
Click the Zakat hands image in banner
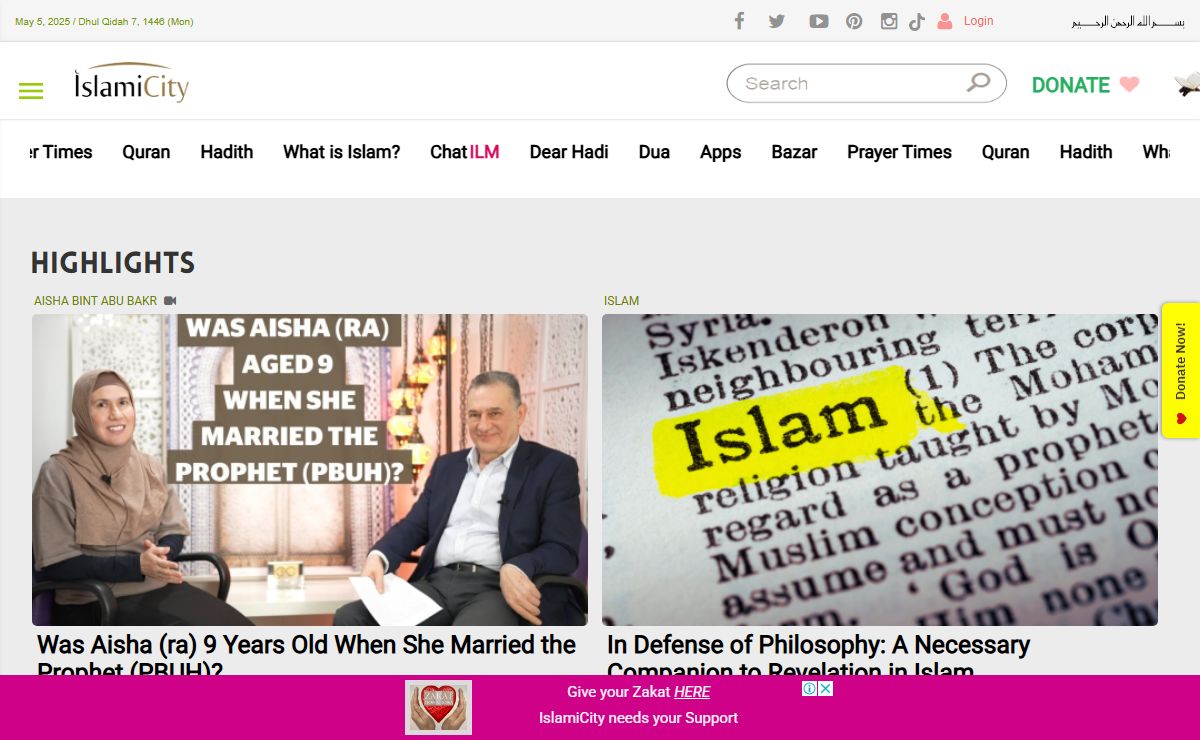point(438,707)
